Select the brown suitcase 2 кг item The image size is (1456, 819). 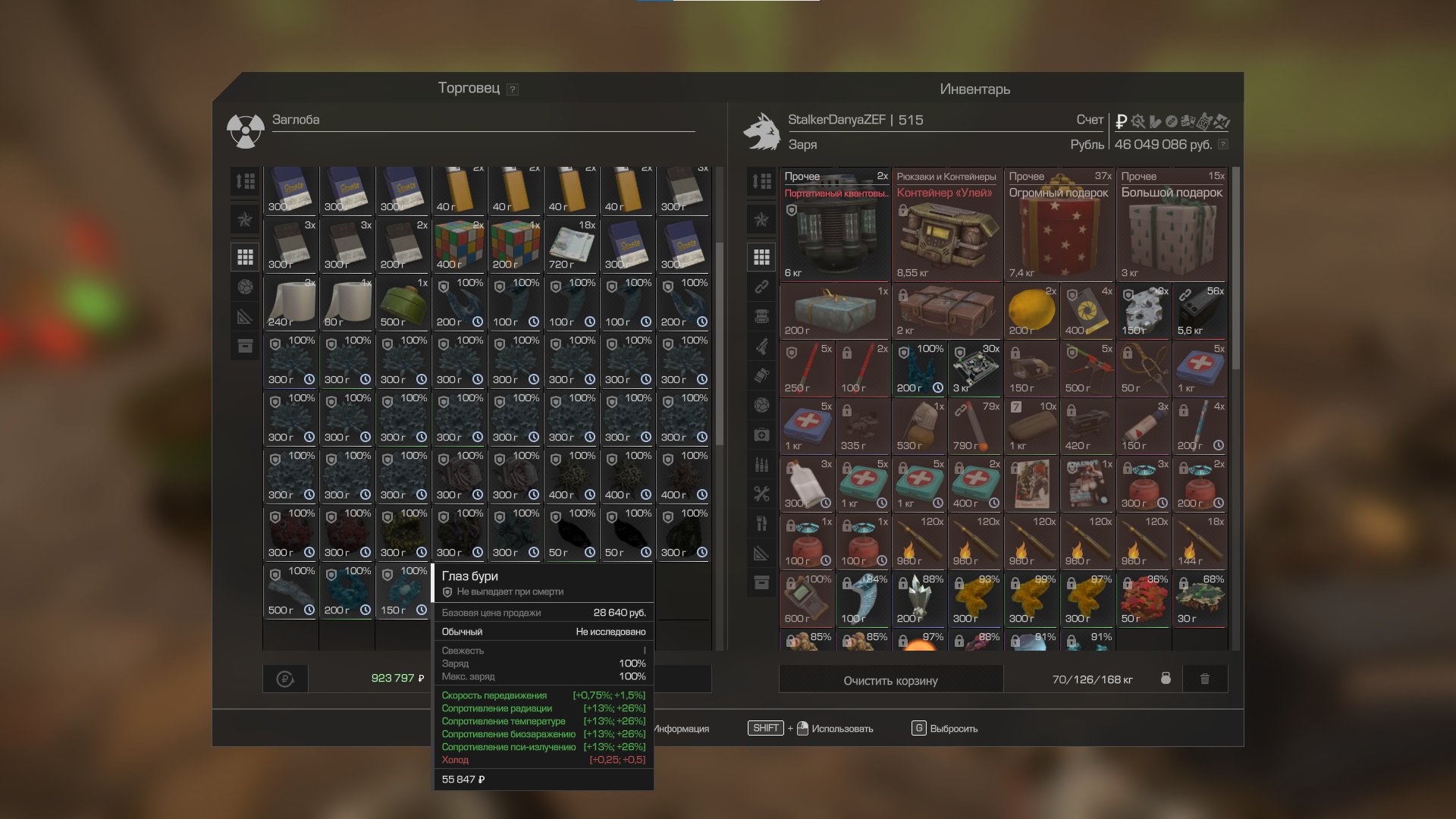coord(947,312)
